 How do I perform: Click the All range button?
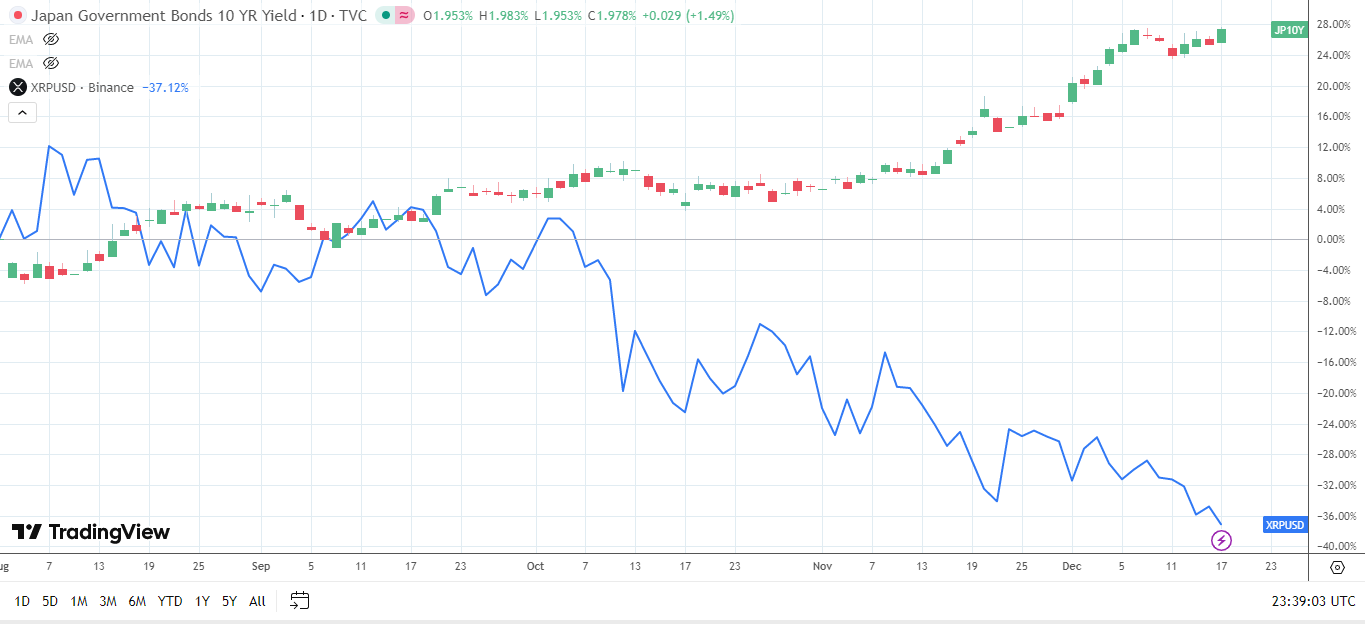tap(257, 602)
